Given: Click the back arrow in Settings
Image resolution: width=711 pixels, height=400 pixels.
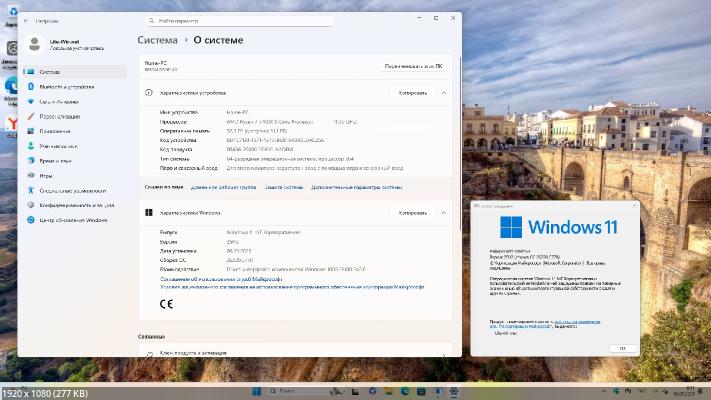Looking at the screenshot, I should pos(26,20).
